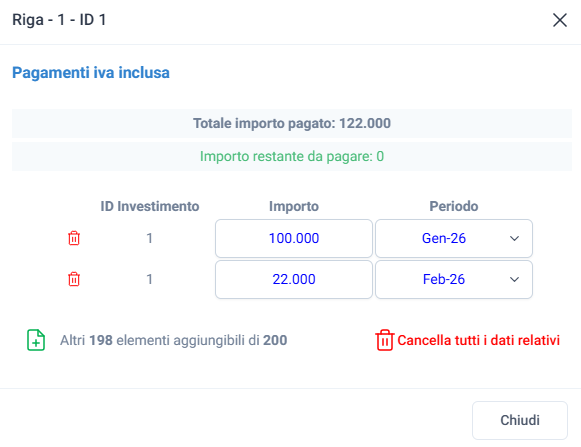
Task: Select the Cancella tutti i dati relativi link
Action: pyautogui.click(x=478, y=340)
